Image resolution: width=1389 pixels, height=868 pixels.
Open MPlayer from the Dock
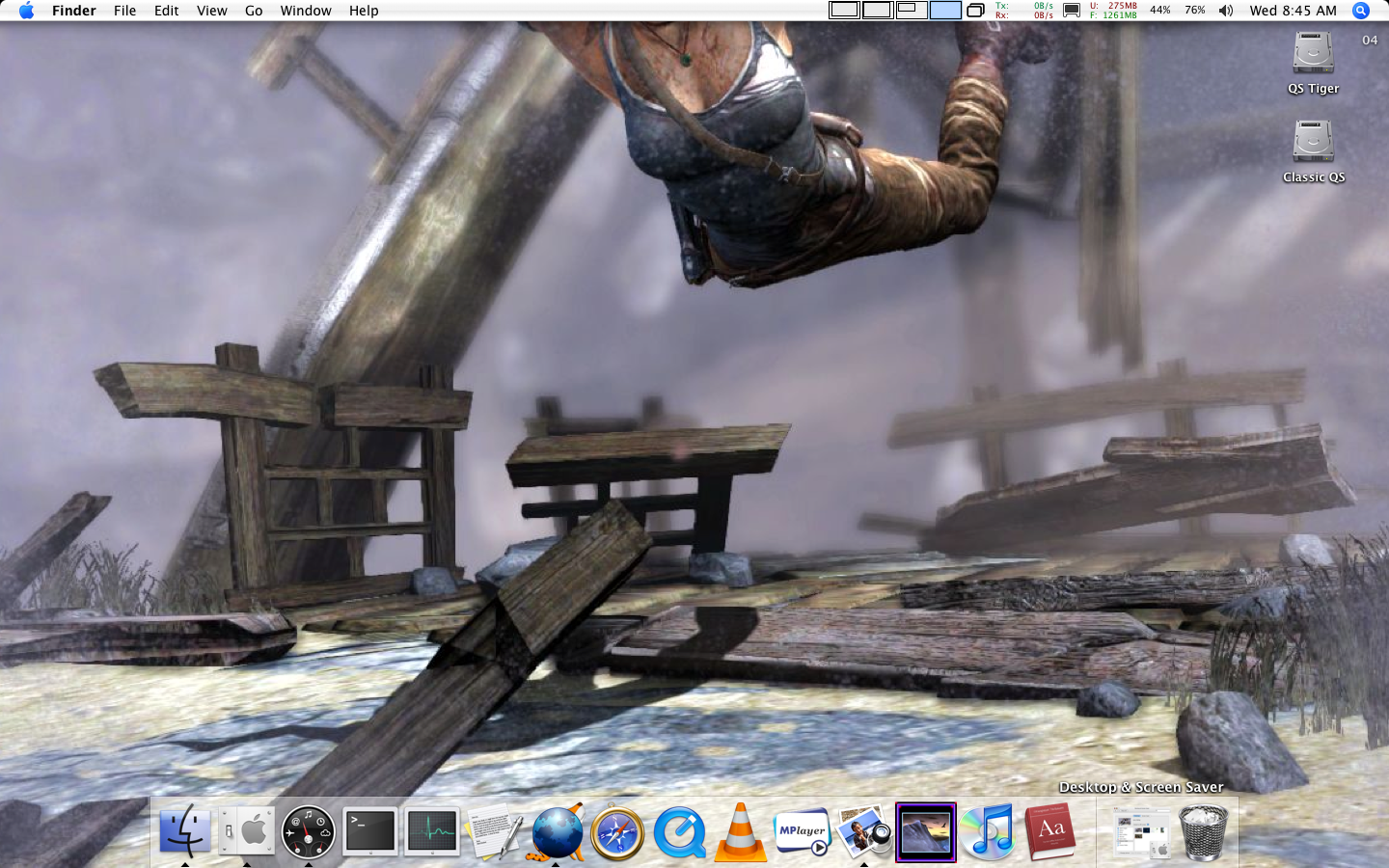(x=803, y=831)
